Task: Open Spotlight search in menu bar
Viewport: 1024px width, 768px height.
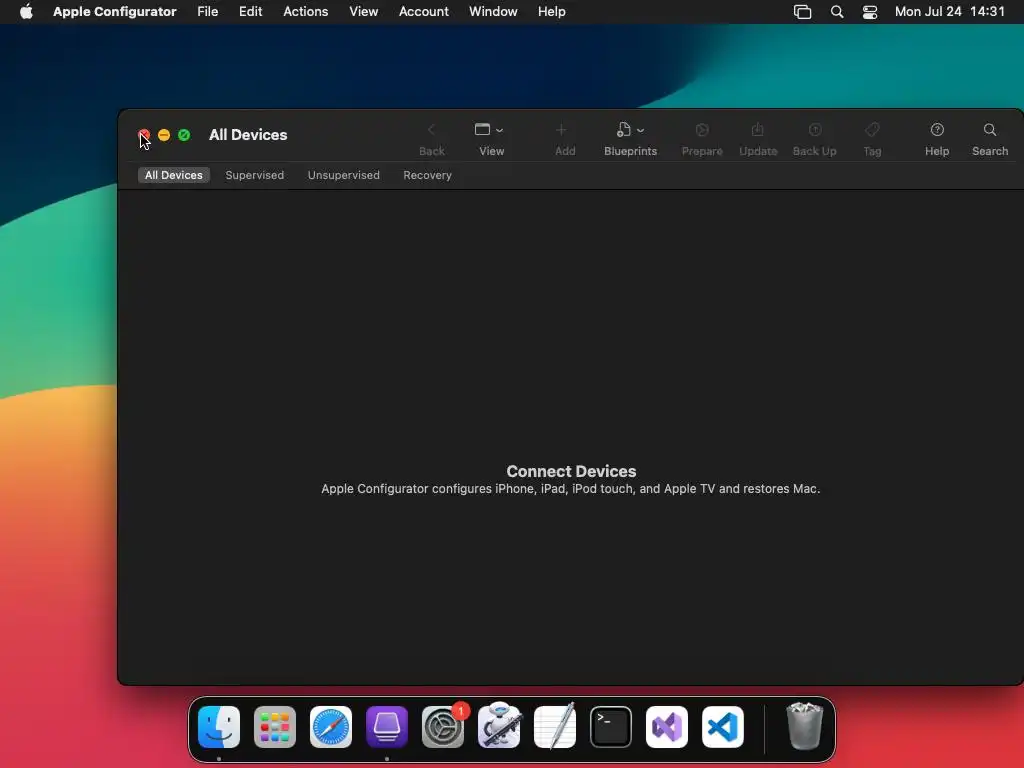Action: [x=837, y=12]
